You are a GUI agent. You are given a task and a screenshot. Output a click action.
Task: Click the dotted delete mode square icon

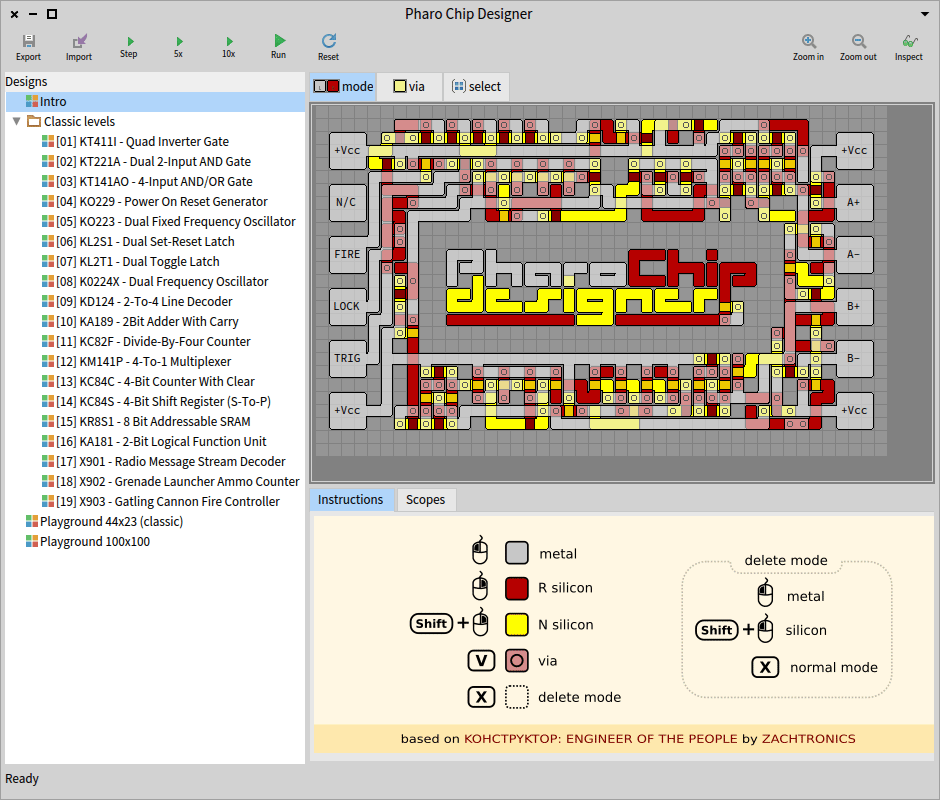(517, 697)
